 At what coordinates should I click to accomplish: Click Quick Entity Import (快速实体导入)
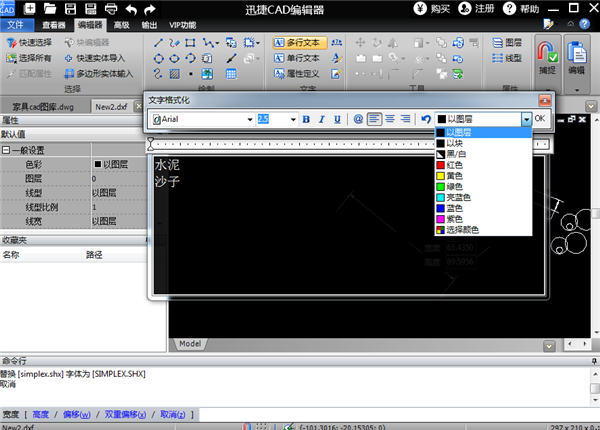click(x=95, y=58)
